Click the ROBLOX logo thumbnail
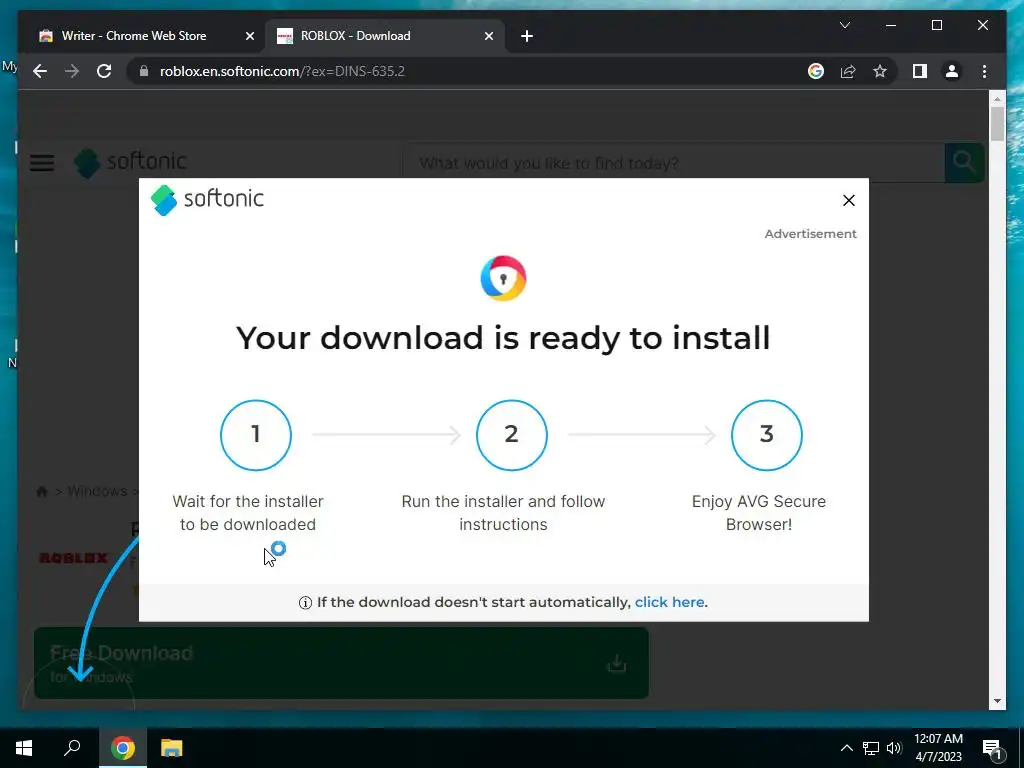This screenshot has width=1024, height=768. [73, 558]
